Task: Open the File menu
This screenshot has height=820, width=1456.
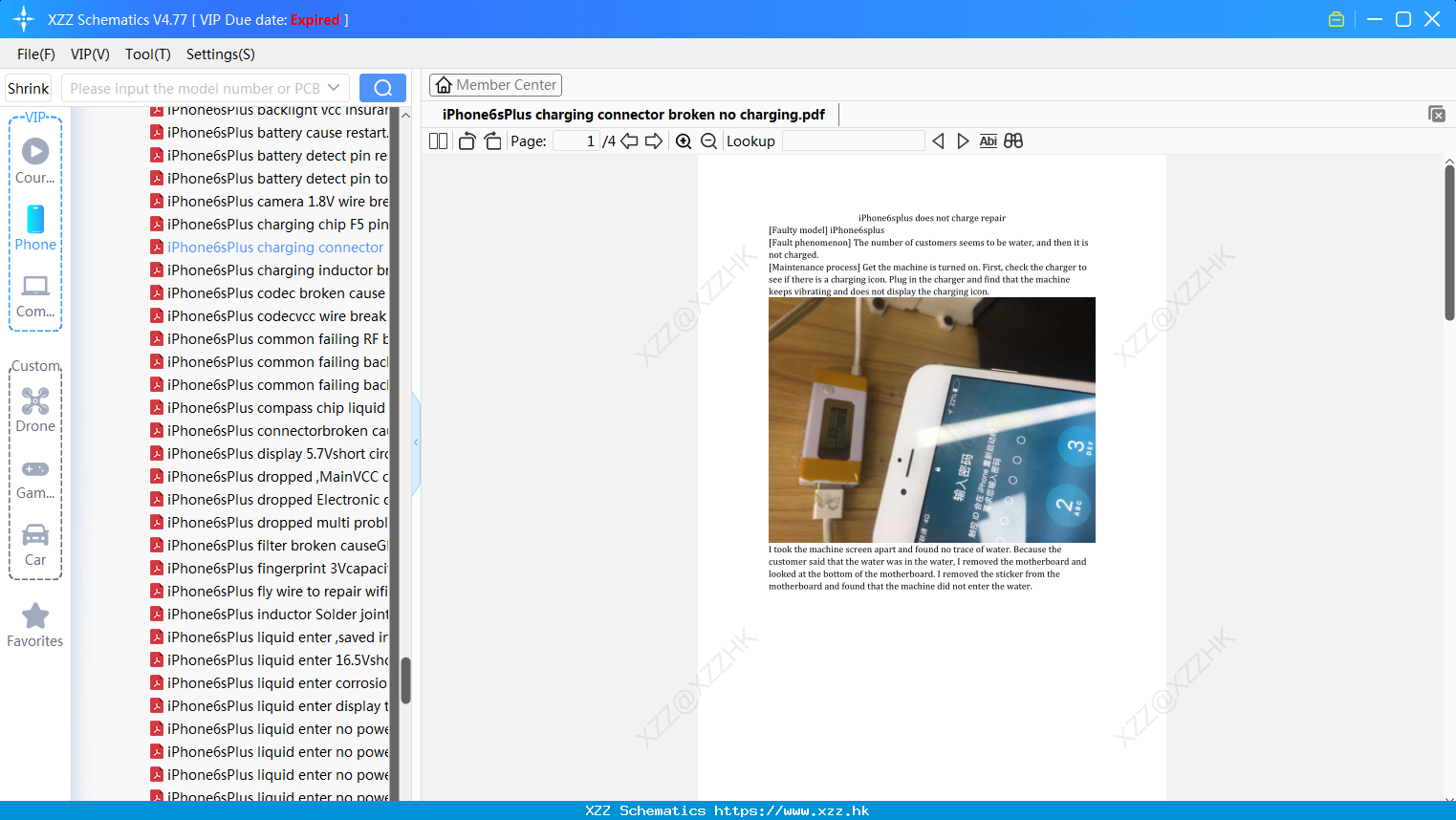Action: point(36,54)
